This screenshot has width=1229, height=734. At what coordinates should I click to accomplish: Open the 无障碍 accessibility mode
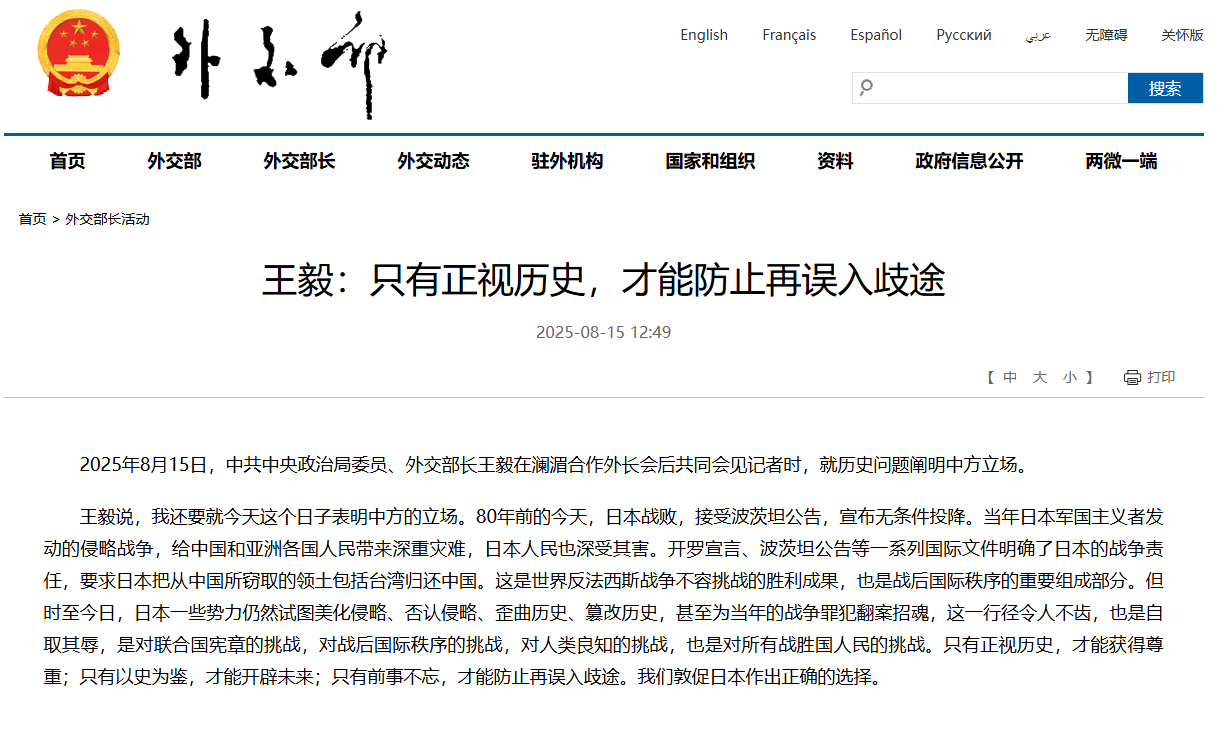(1106, 35)
